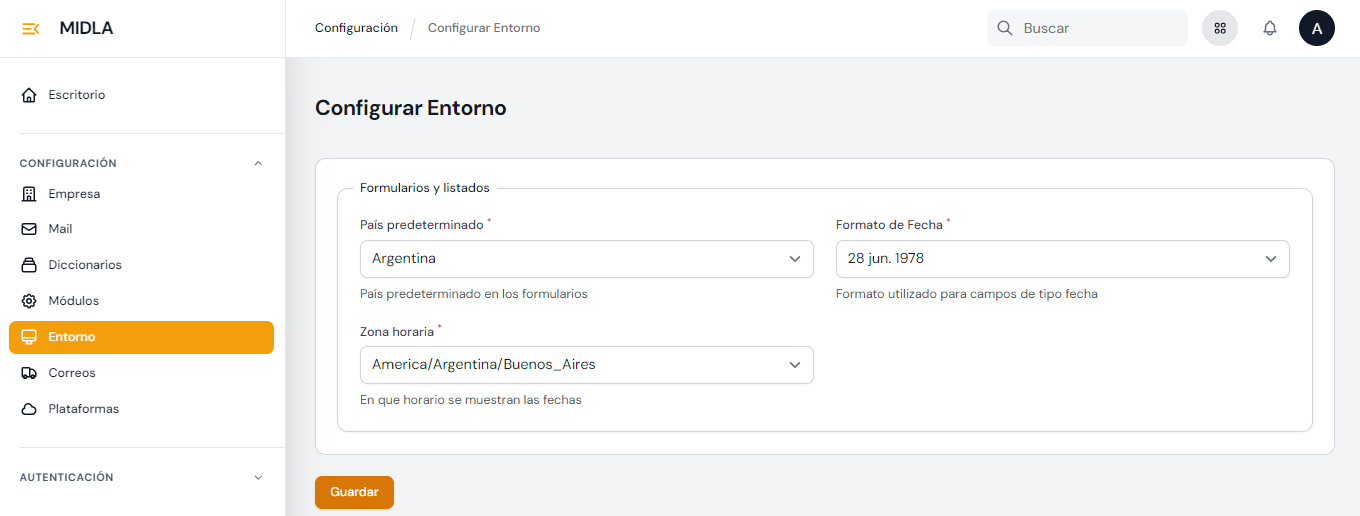The image size is (1360, 516).
Task: Open the Zona horaria dropdown
Action: 586,364
